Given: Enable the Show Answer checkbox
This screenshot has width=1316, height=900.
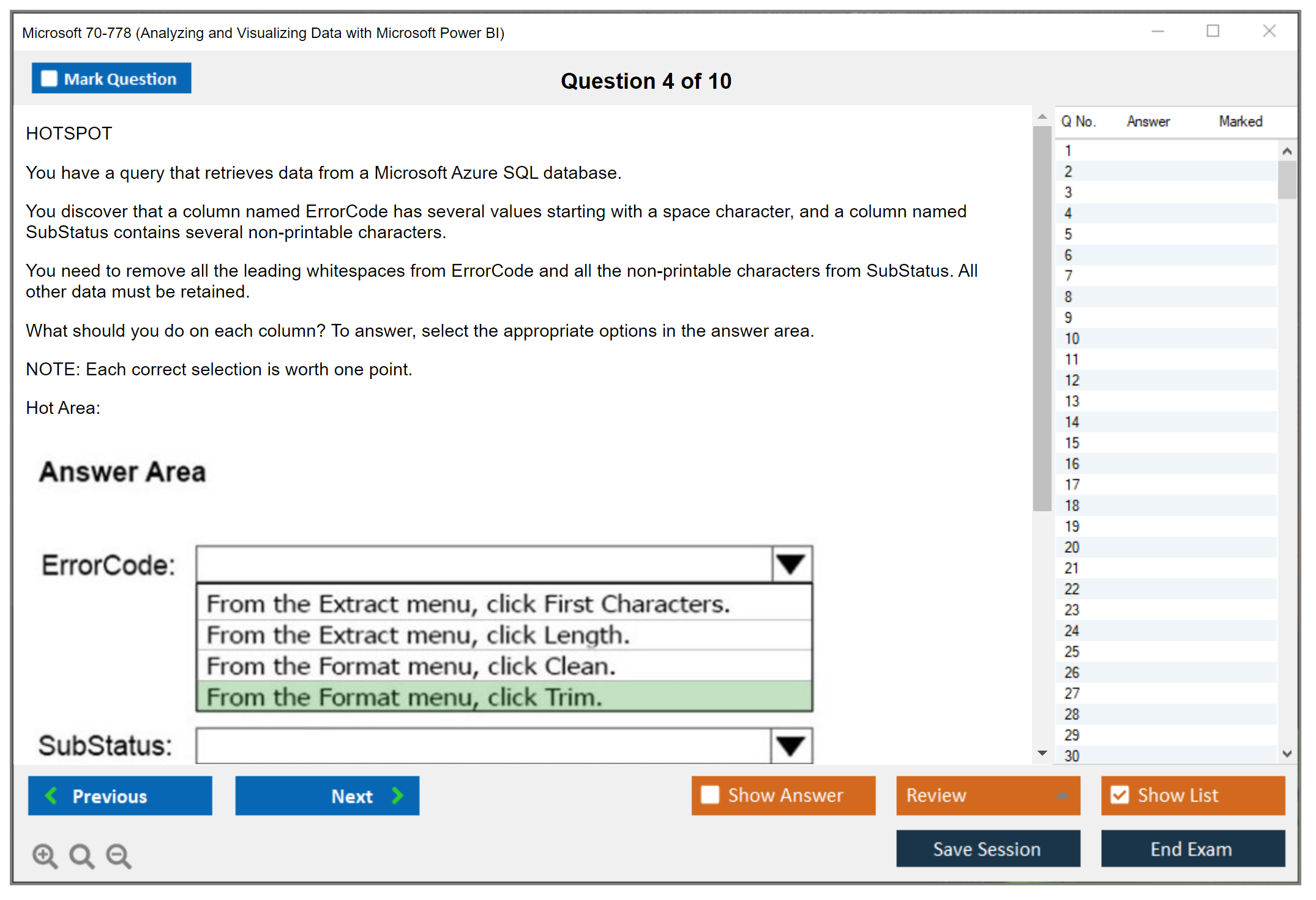Looking at the screenshot, I should click(x=710, y=795).
